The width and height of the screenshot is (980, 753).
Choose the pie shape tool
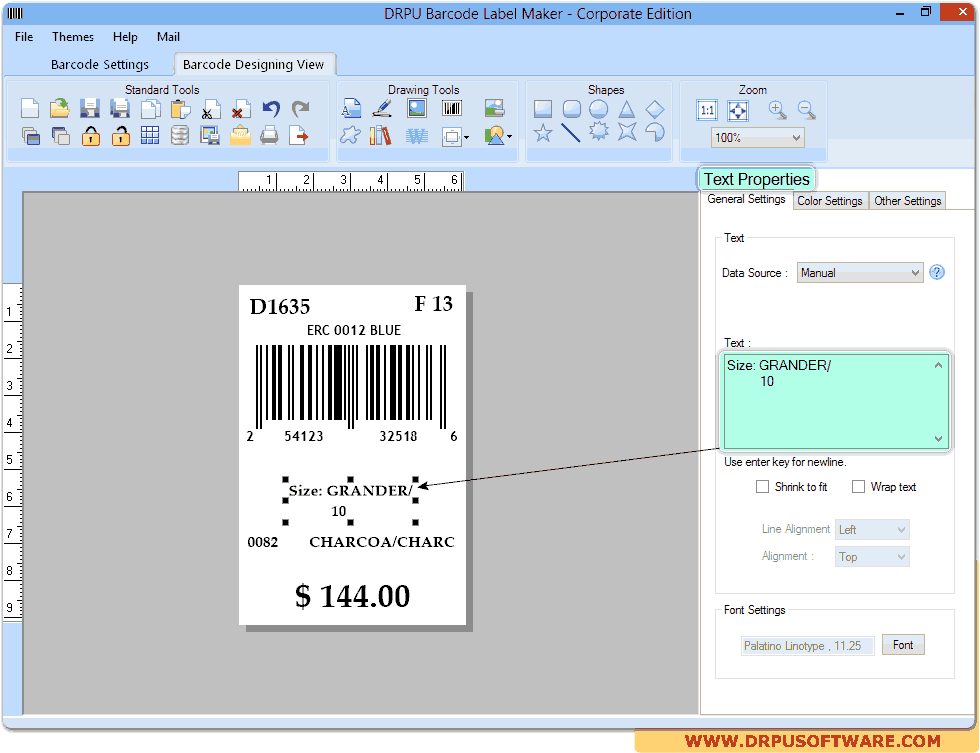click(655, 131)
